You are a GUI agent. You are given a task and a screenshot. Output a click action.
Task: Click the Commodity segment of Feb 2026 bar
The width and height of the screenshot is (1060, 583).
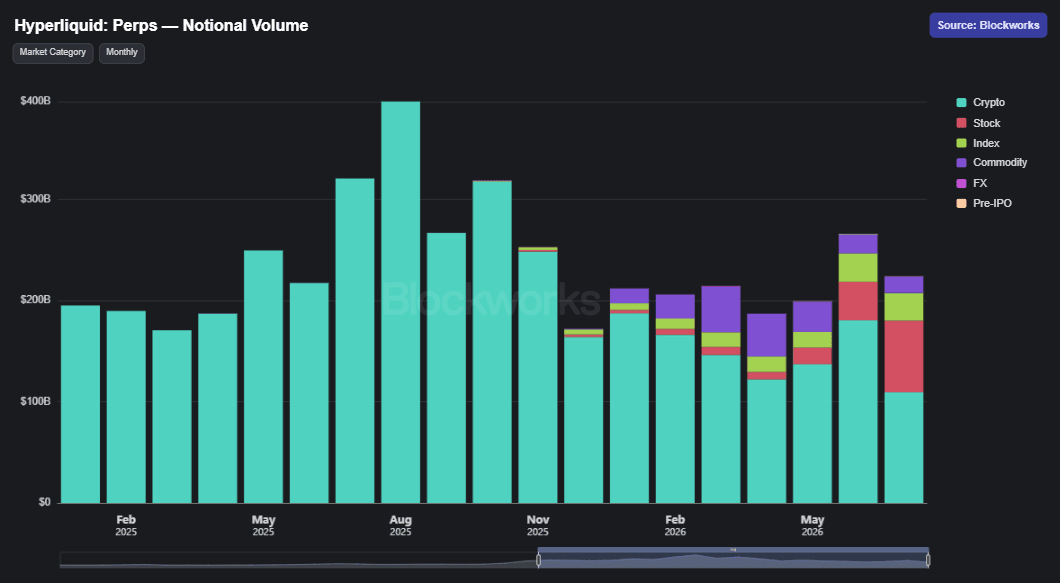click(675, 306)
